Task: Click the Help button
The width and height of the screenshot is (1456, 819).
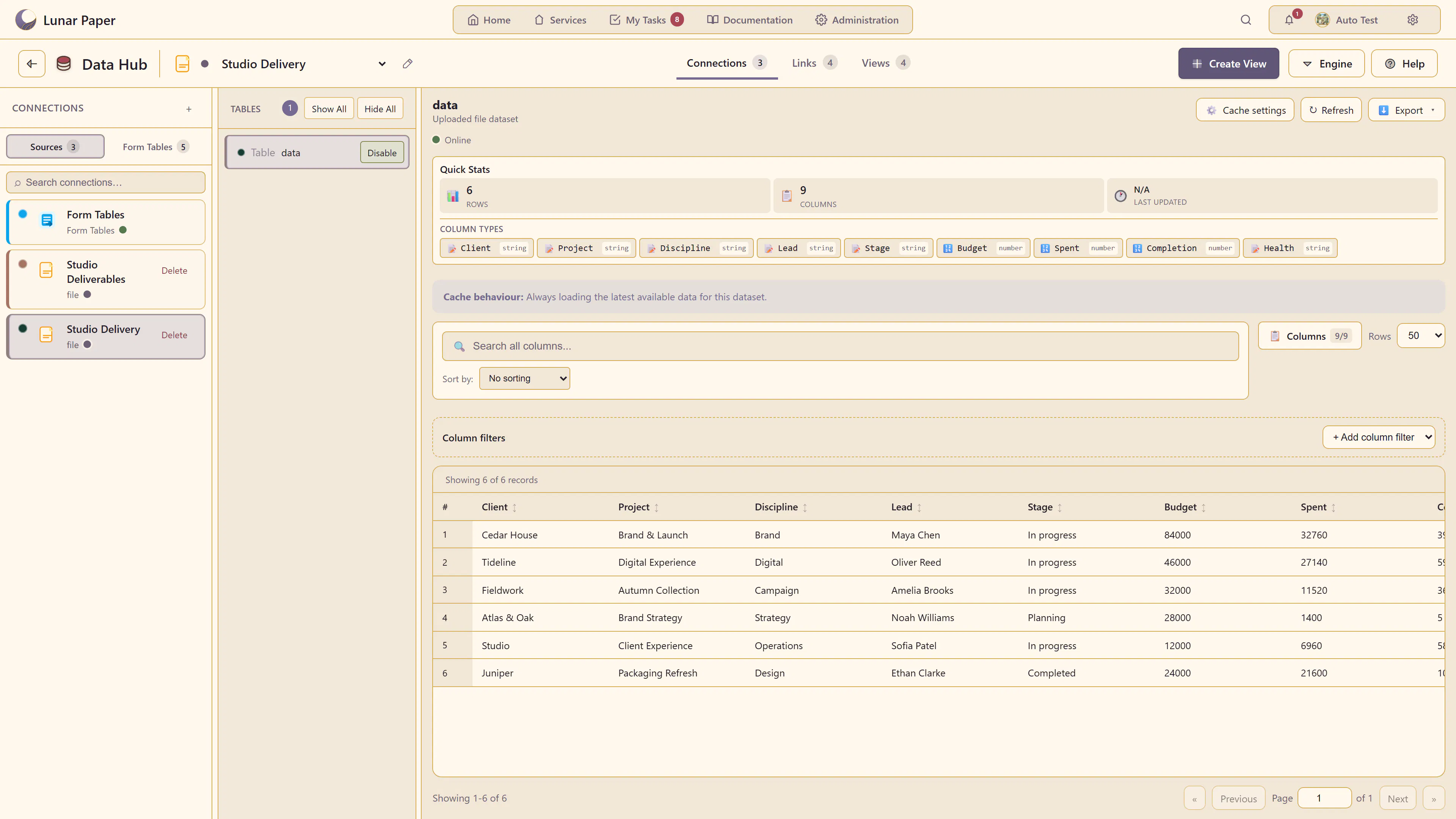Action: (x=1404, y=64)
